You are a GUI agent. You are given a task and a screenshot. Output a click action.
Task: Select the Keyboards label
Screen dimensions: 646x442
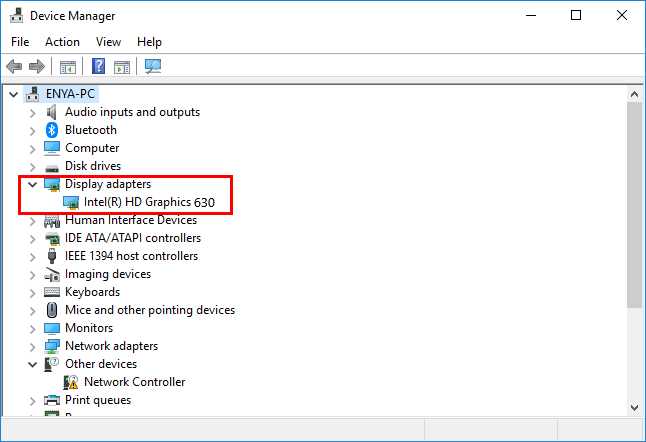[93, 292]
